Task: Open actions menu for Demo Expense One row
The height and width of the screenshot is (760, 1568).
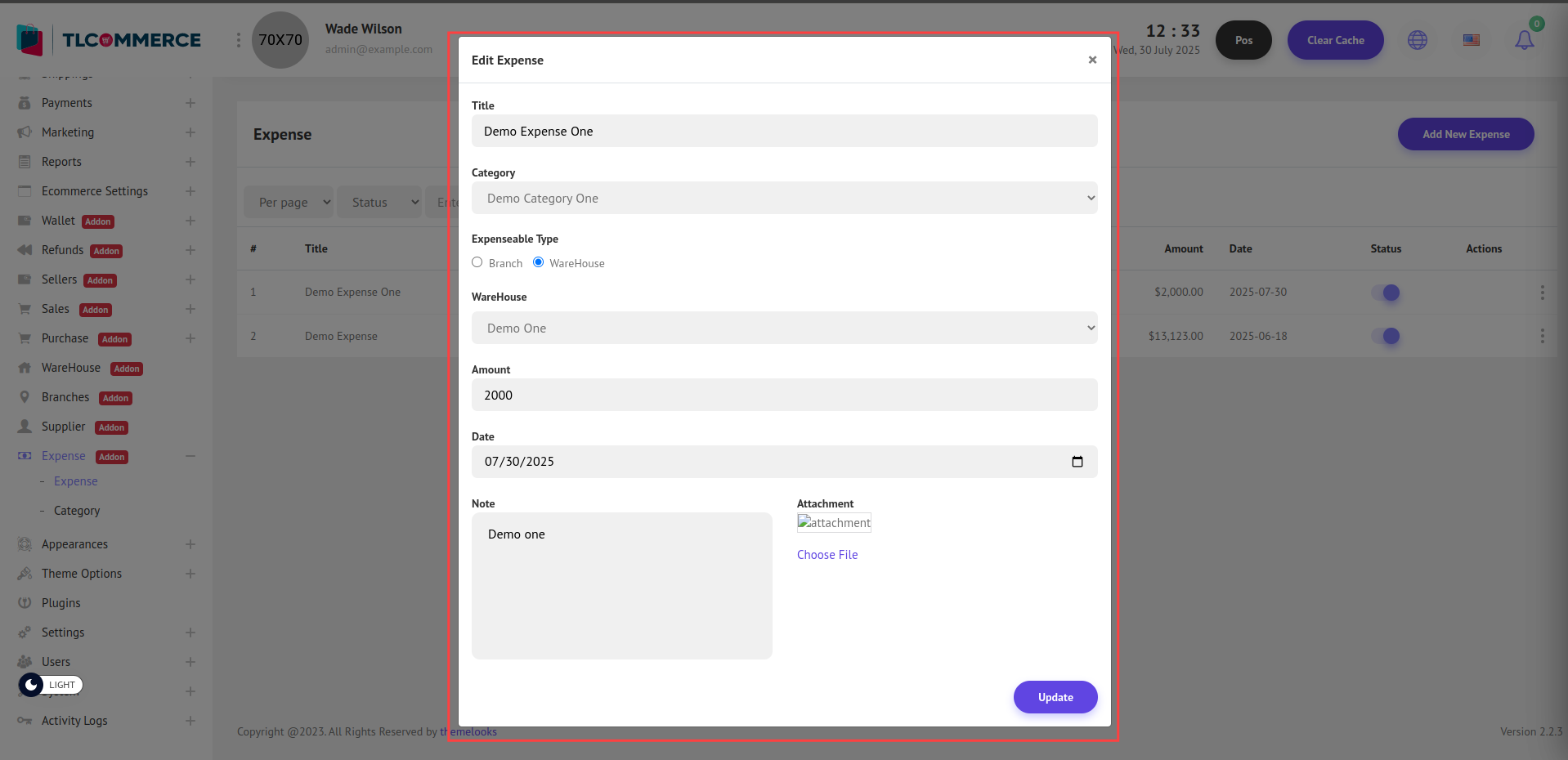Action: [1542, 293]
